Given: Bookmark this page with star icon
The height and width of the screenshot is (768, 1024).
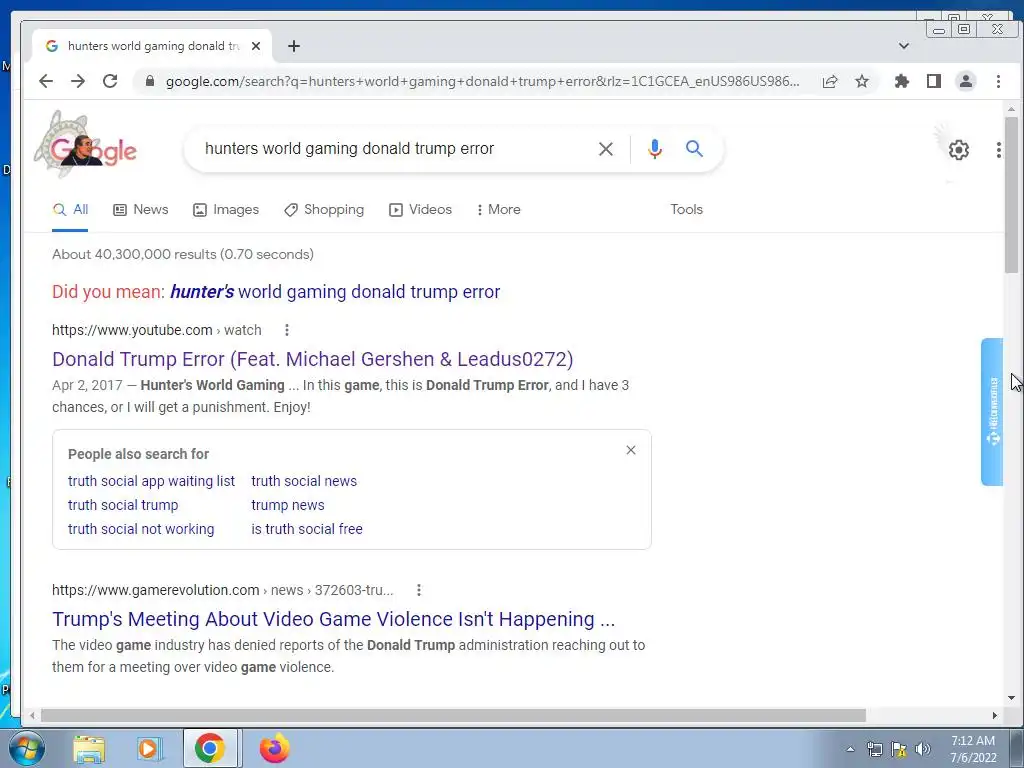Looking at the screenshot, I should [x=862, y=81].
